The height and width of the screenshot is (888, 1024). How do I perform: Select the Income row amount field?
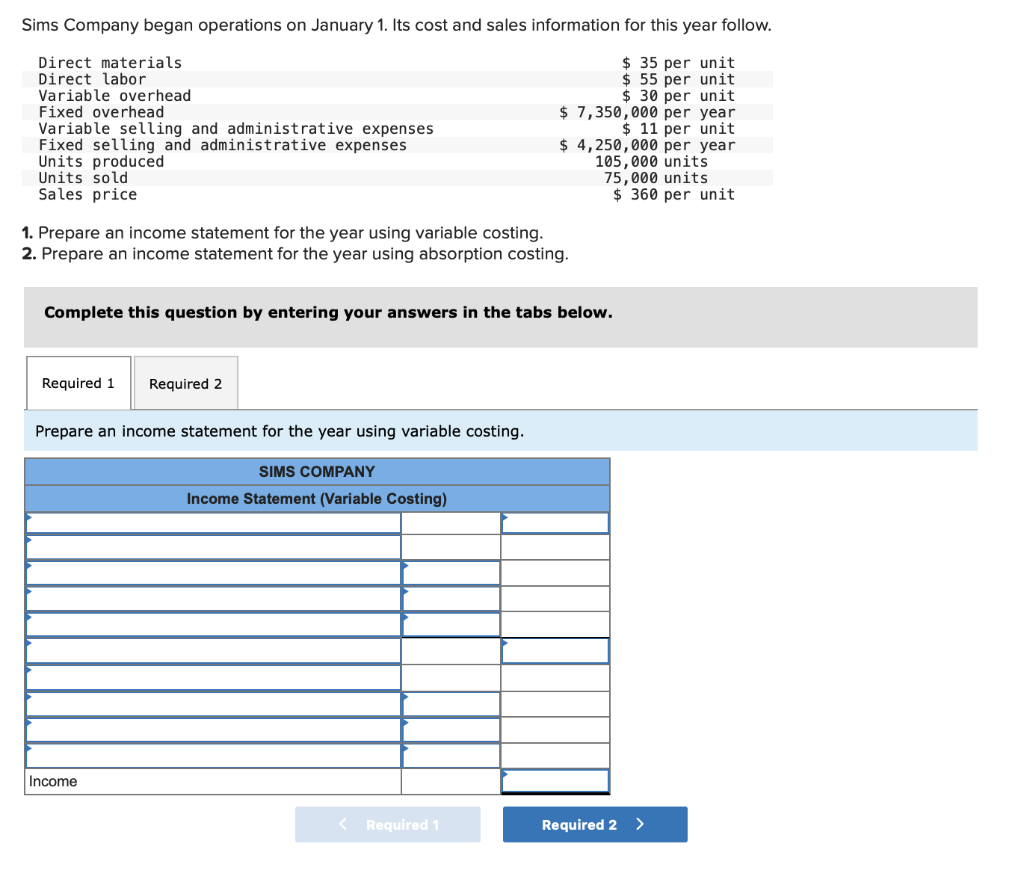555,781
